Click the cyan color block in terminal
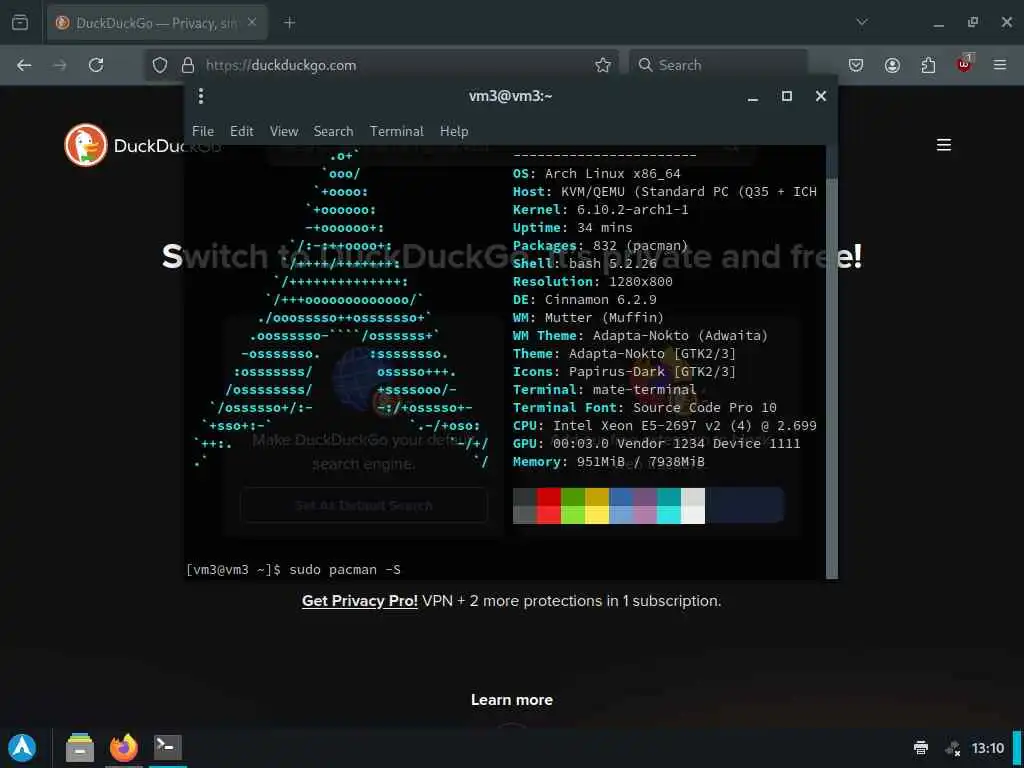This screenshot has height=768, width=1024. tap(669, 505)
